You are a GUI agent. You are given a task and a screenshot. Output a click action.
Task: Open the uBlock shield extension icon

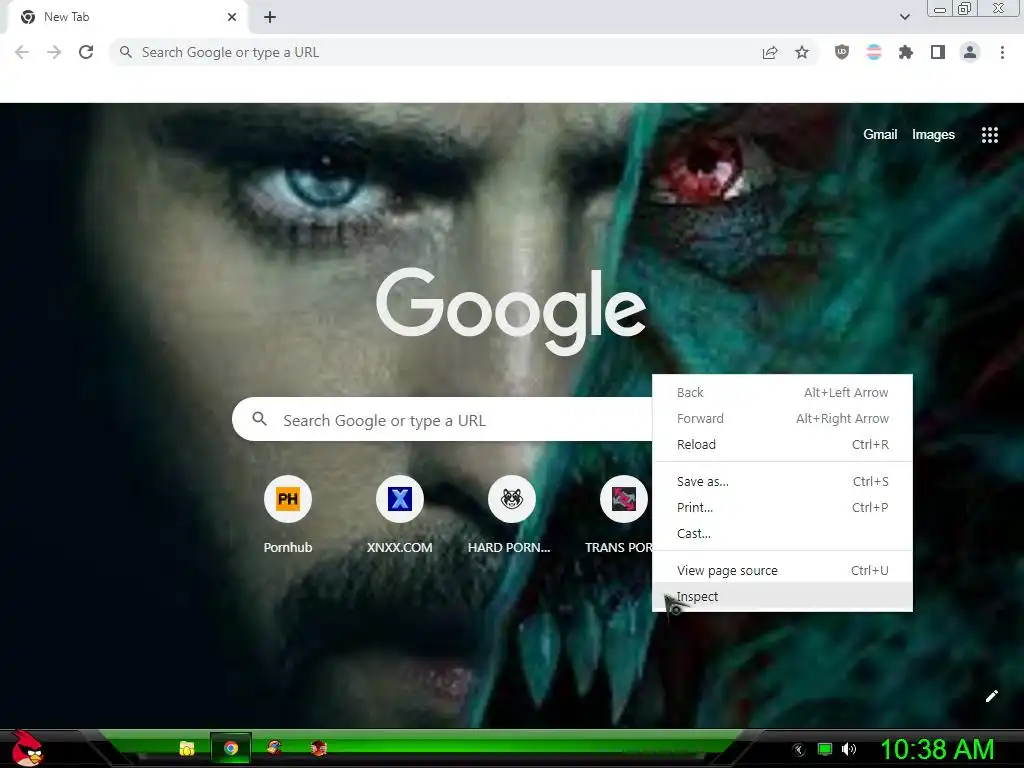[x=842, y=52]
